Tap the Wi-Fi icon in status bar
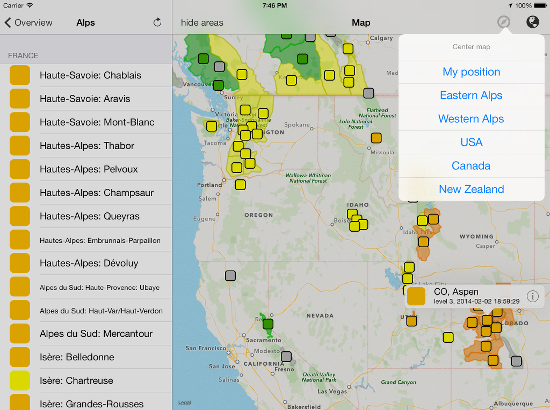Viewport: 550px width, 410px height. (x=30, y=5)
